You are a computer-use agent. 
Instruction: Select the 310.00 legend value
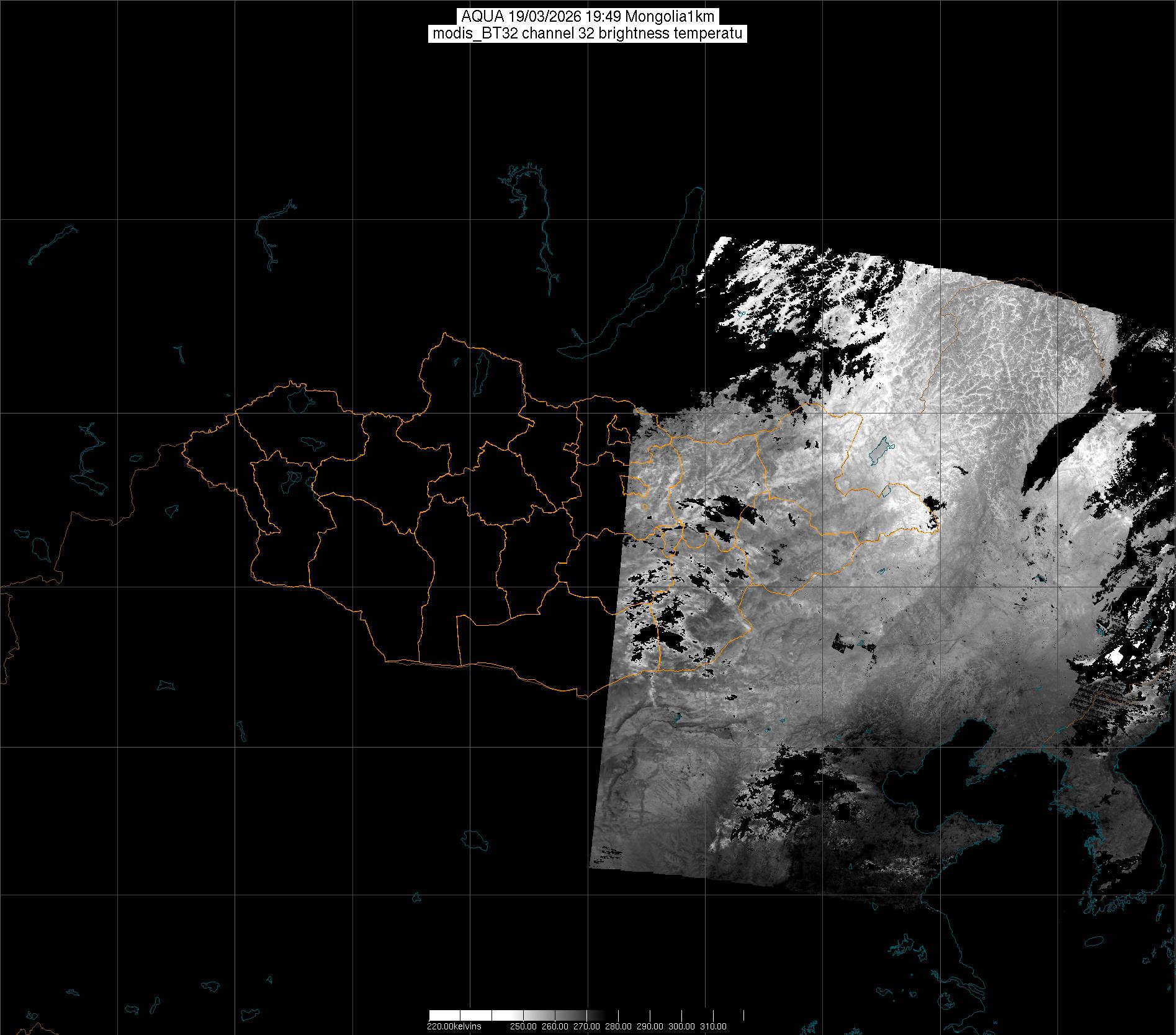[x=714, y=1026]
